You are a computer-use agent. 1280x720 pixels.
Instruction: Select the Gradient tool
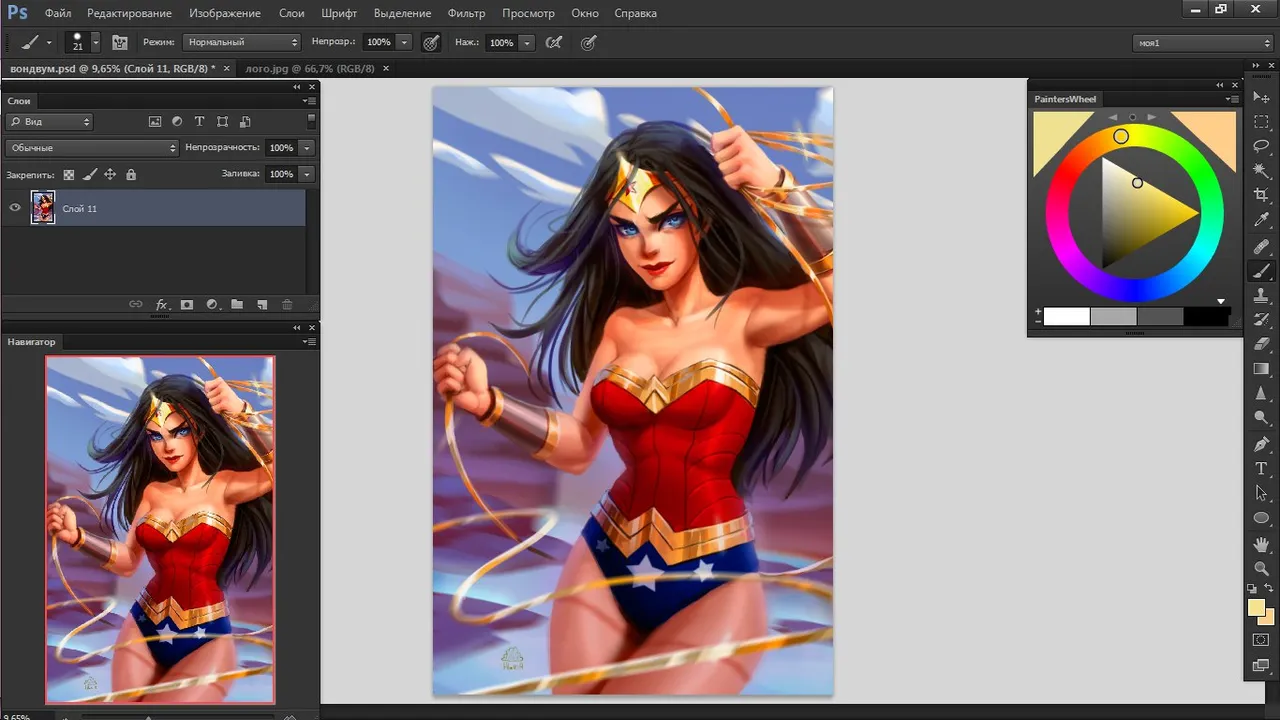pyautogui.click(x=1261, y=370)
